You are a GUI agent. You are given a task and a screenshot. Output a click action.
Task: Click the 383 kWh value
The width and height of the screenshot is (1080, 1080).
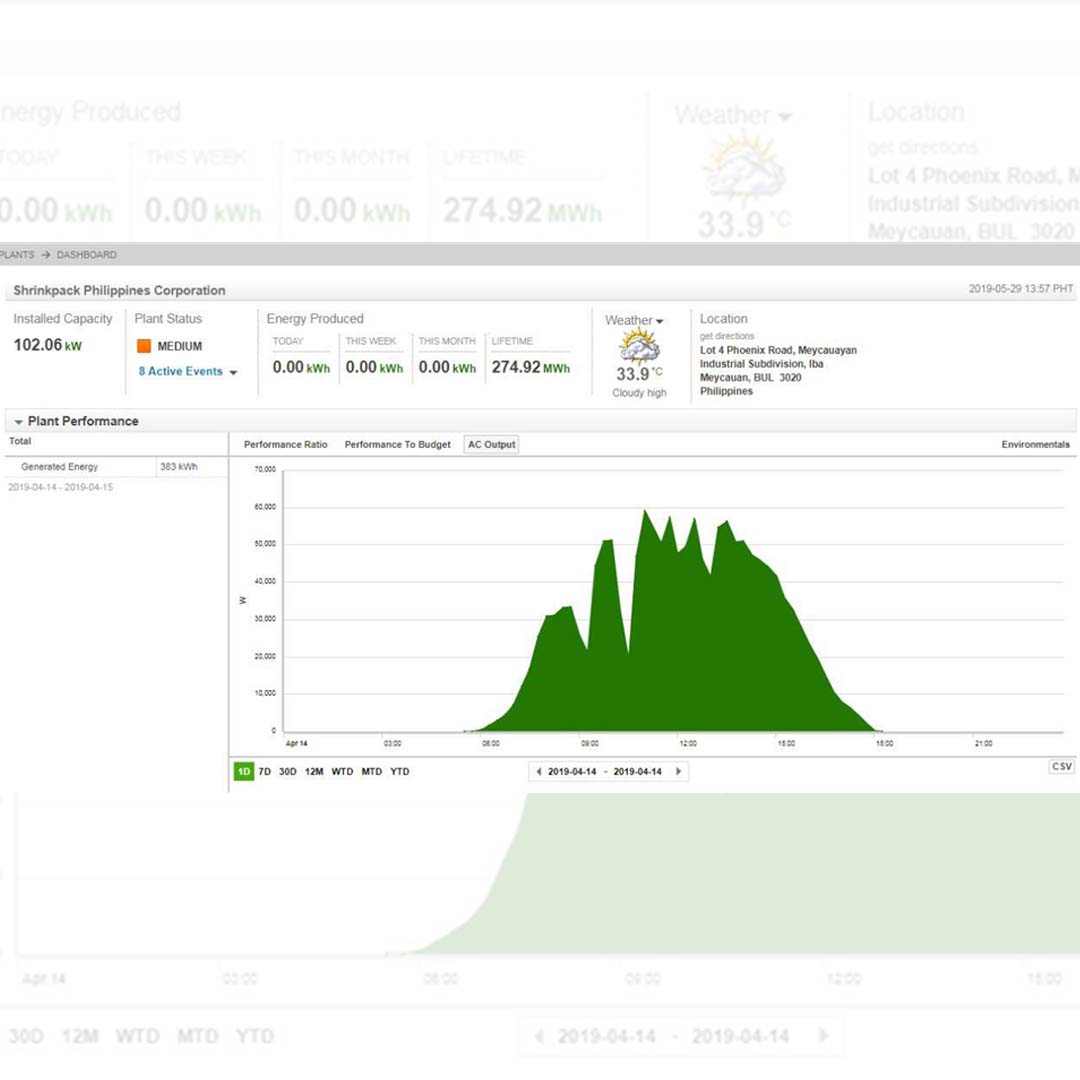pyautogui.click(x=178, y=467)
